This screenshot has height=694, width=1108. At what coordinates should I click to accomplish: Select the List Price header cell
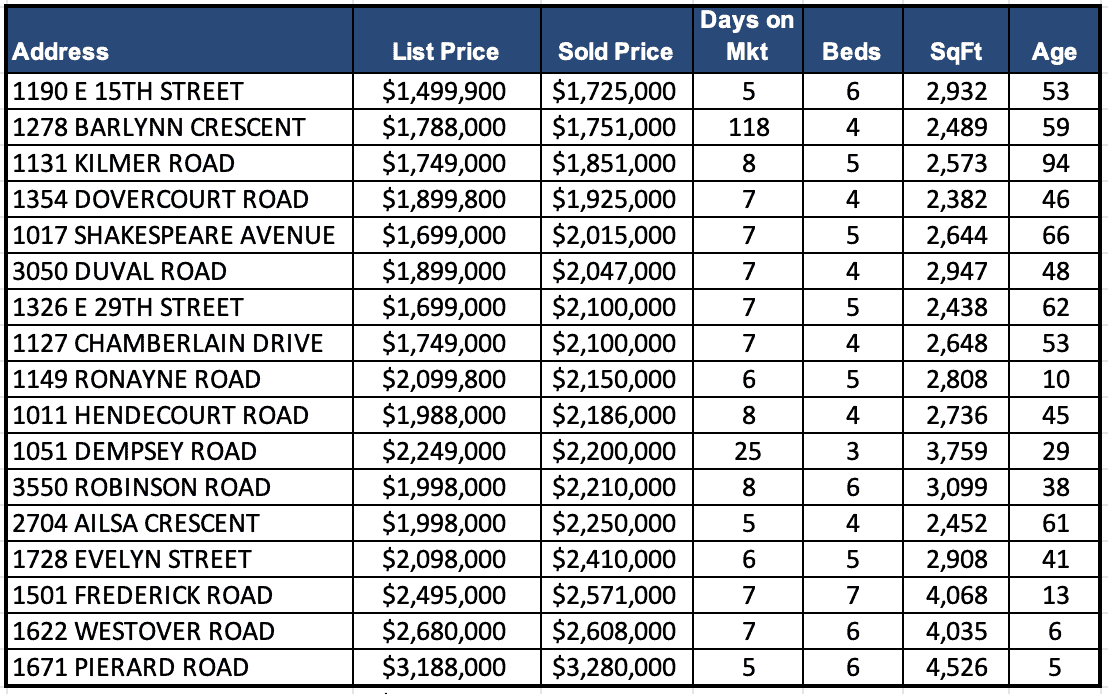click(445, 52)
